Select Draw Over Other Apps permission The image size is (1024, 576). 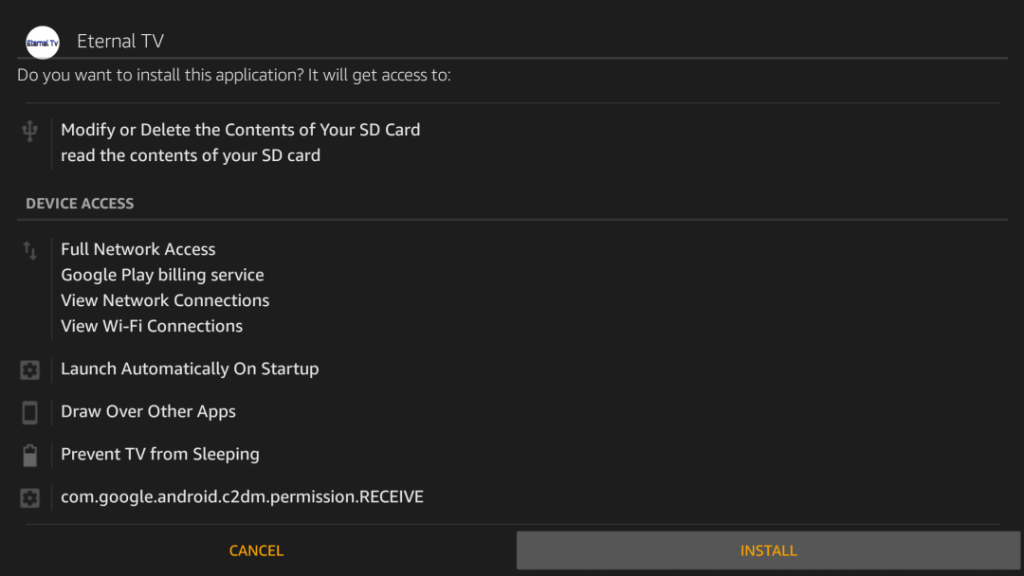148,411
